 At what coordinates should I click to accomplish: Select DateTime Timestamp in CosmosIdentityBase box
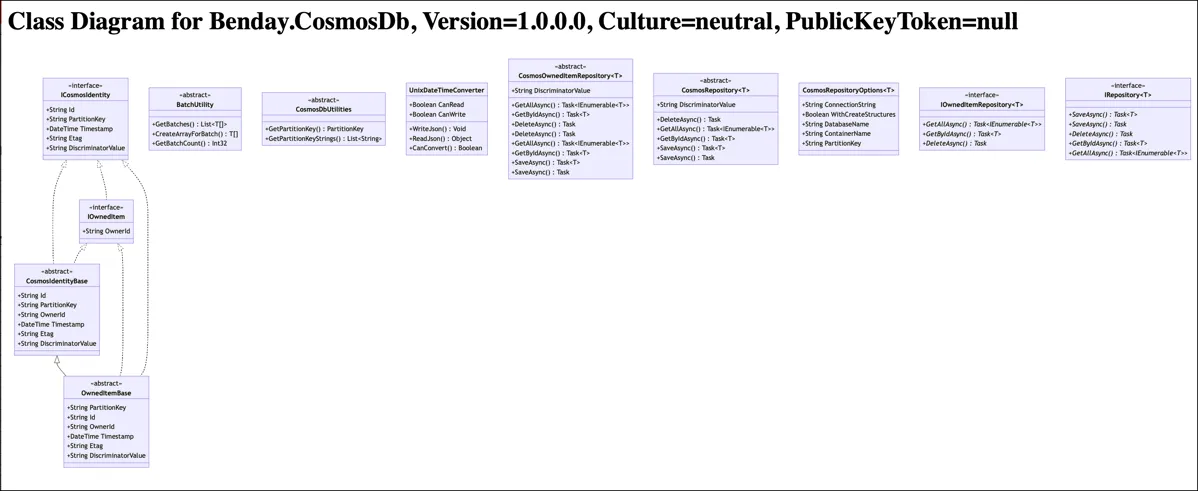coord(51,325)
